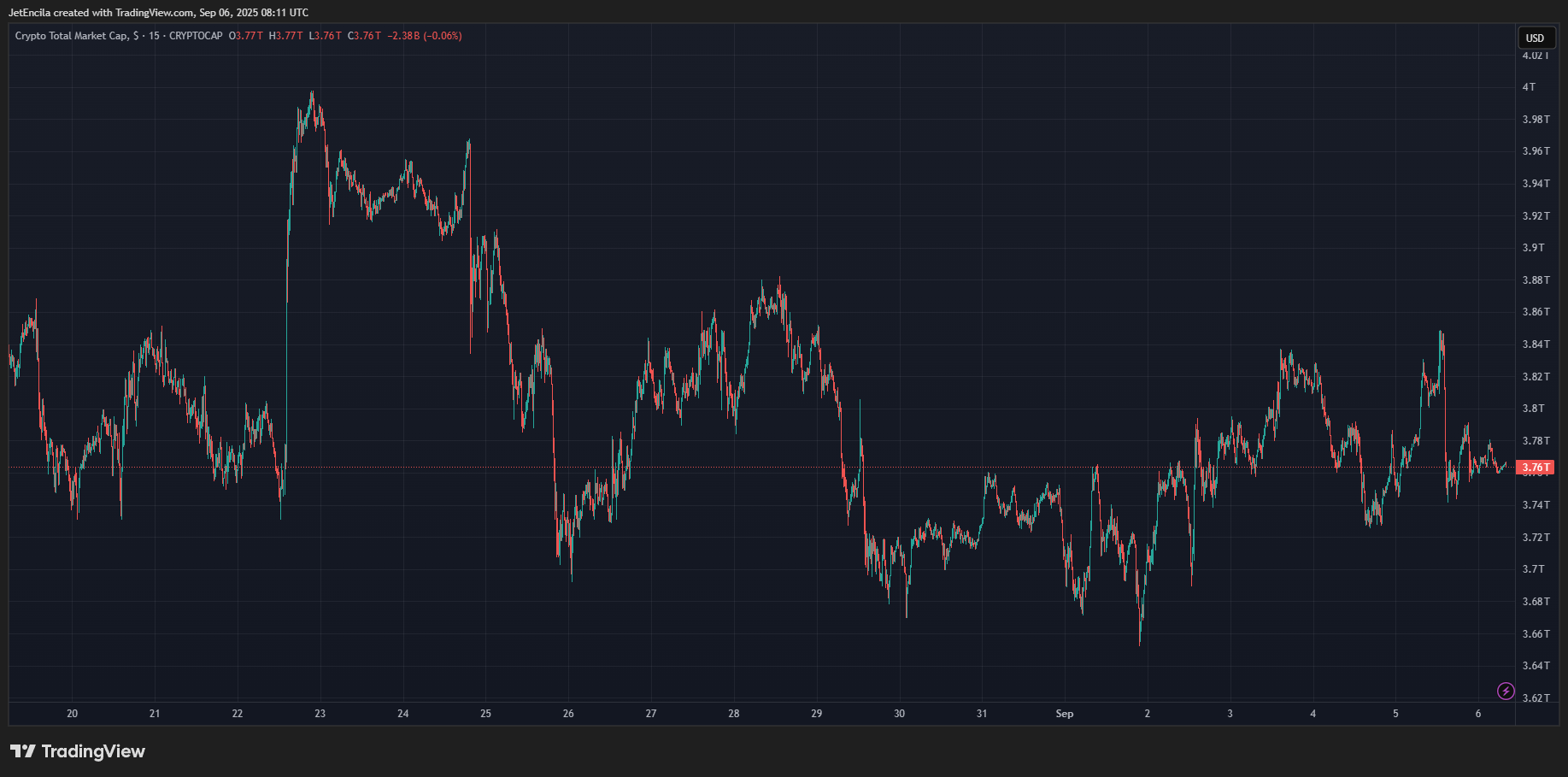Click the 23 date label on the time axis
The height and width of the screenshot is (777, 1568).
320,714
